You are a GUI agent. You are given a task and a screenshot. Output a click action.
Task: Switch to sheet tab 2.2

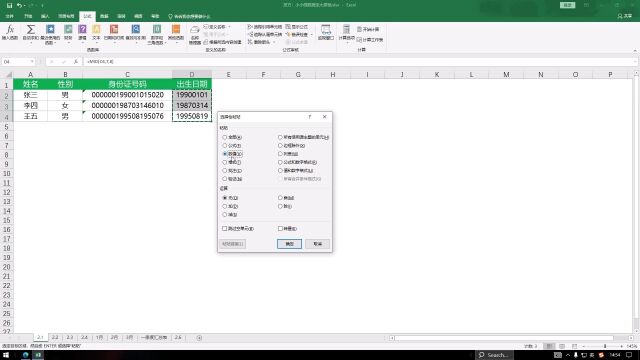coord(55,338)
